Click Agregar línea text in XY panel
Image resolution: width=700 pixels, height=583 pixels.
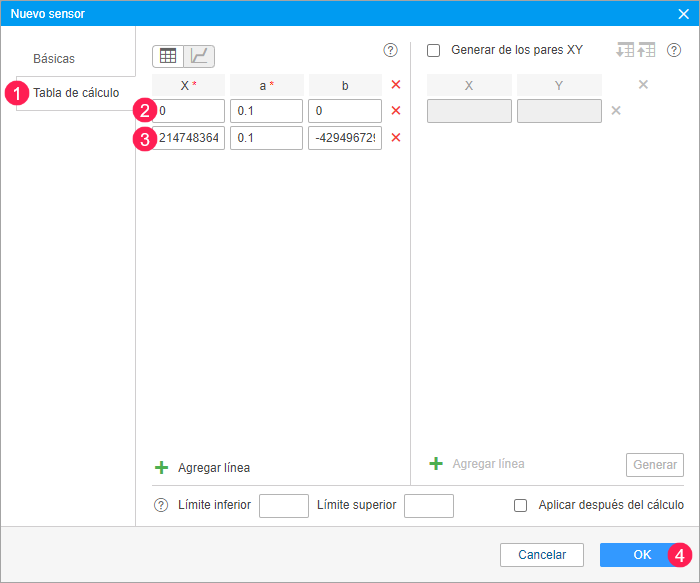coord(488,464)
